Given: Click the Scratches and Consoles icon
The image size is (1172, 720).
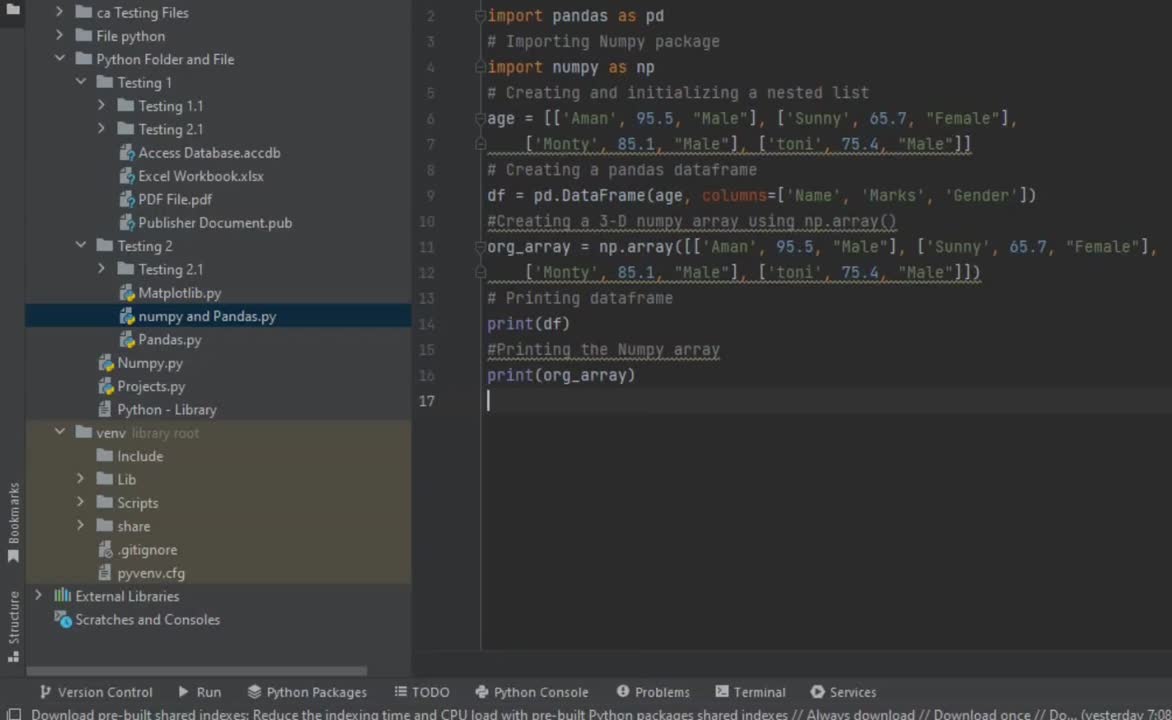Looking at the screenshot, I should pyautogui.click(x=63, y=619).
